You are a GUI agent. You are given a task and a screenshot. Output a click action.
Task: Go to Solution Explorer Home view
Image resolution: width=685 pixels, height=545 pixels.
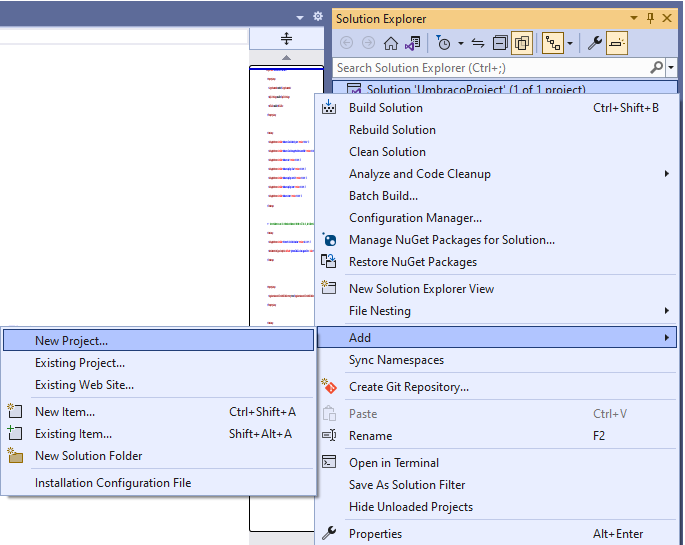coord(391,43)
